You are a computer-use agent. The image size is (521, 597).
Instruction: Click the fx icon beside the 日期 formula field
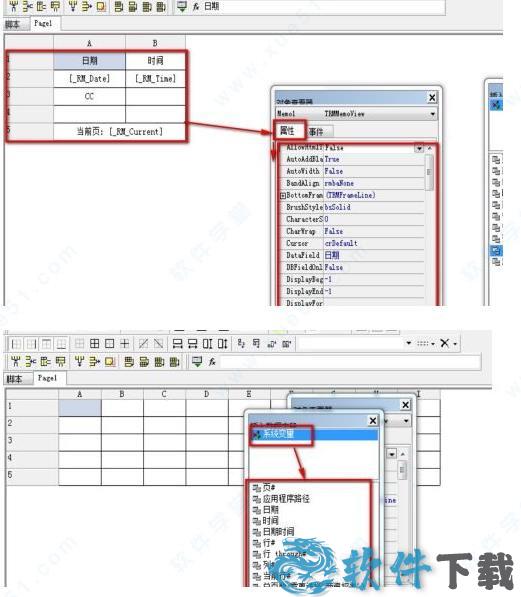pos(196,6)
